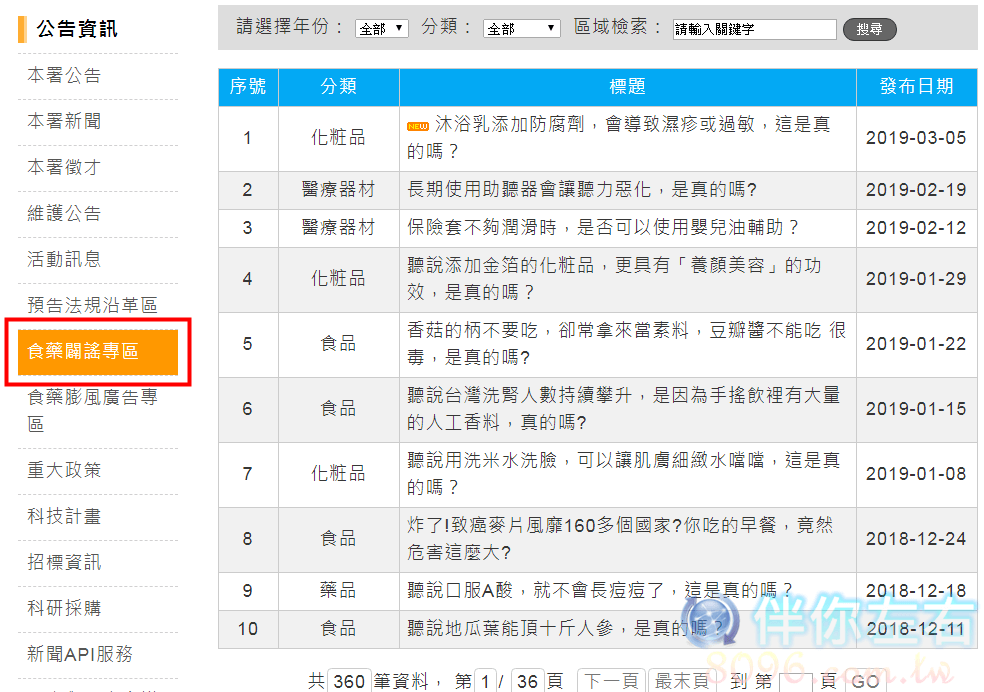
Task: Go to 科研採購 in the sidebar
Action: [x=64, y=607]
